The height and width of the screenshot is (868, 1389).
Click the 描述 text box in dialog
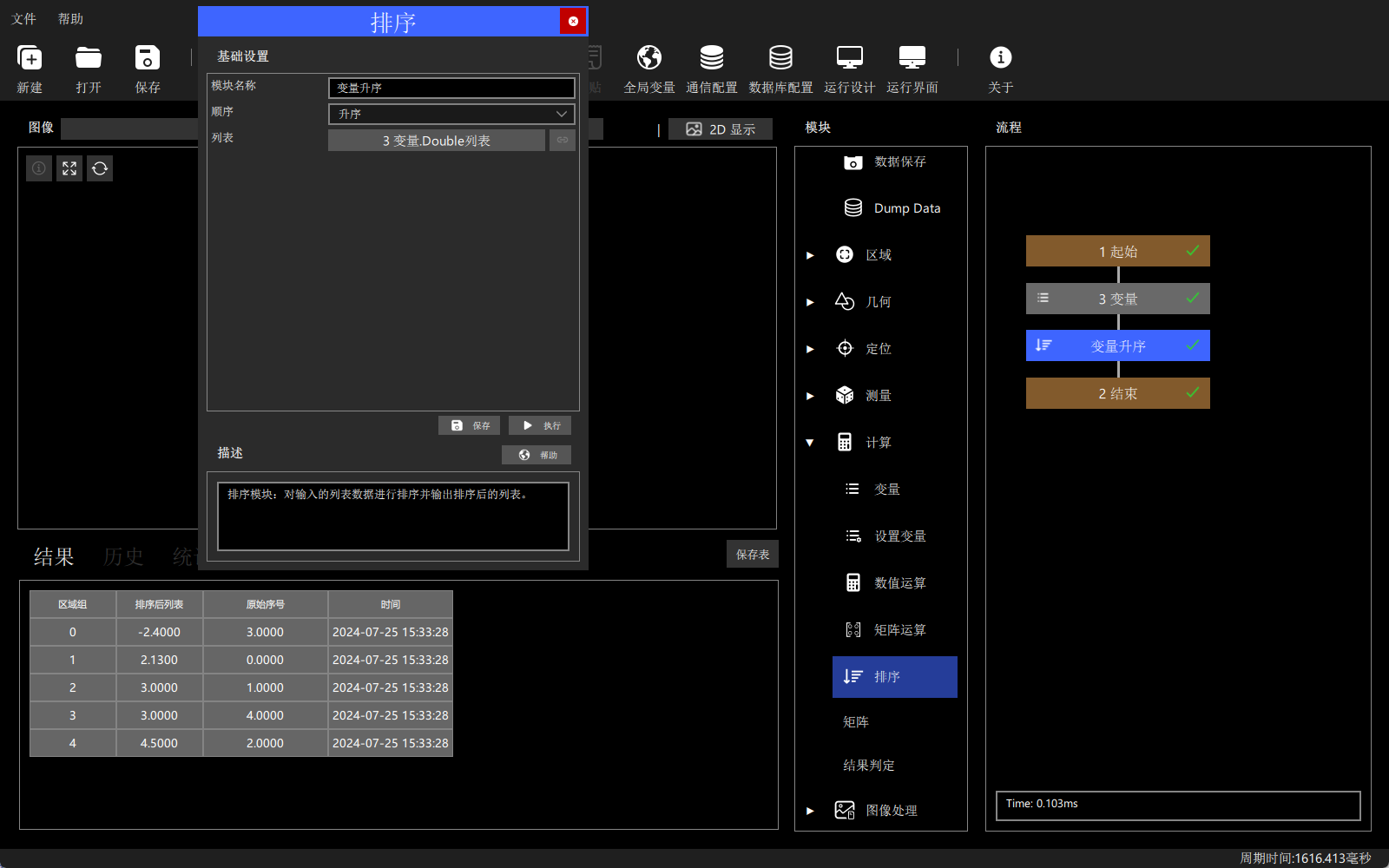tap(393, 516)
